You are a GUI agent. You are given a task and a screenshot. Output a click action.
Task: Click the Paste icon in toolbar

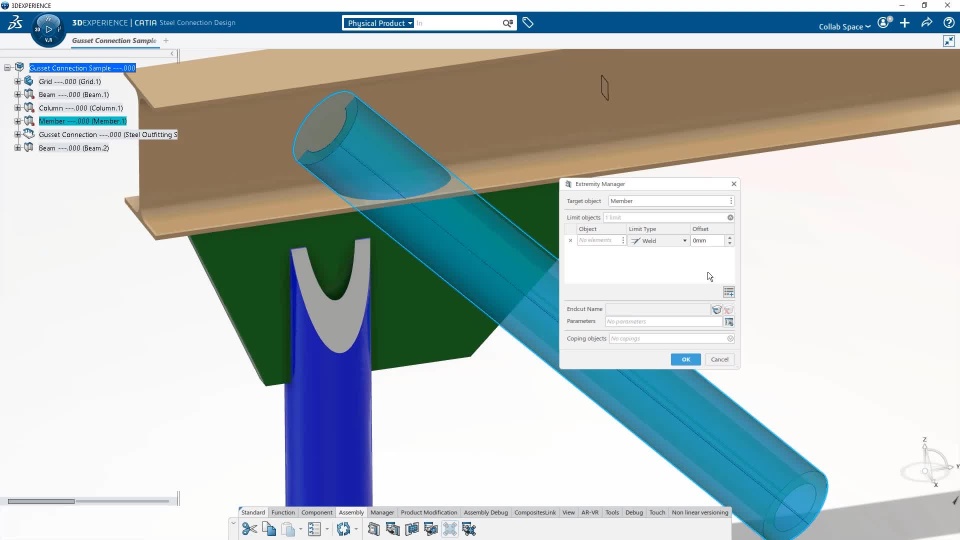pyautogui.click(x=288, y=528)
